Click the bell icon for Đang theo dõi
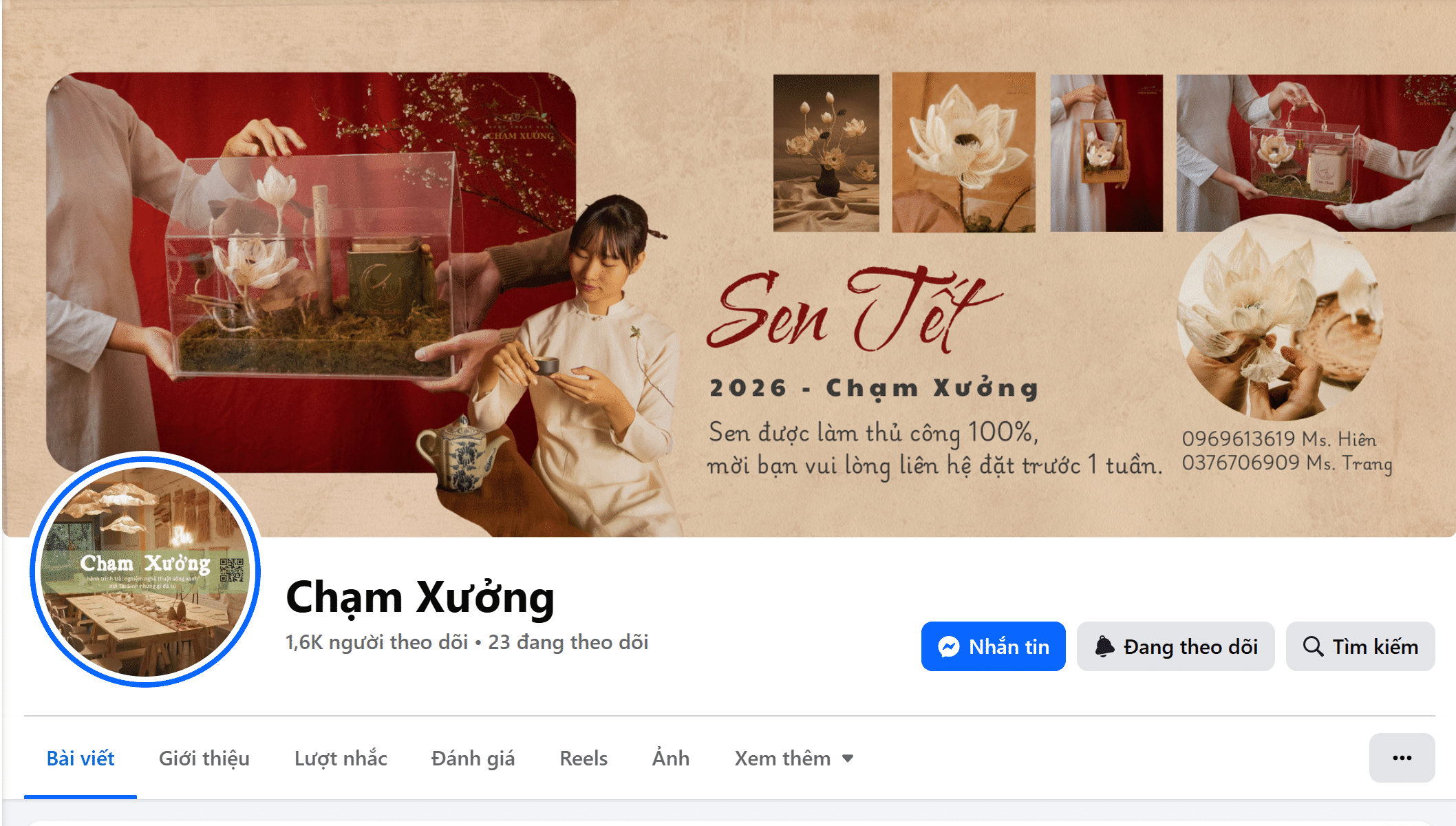The image size is (1456, 826). 1104,646
